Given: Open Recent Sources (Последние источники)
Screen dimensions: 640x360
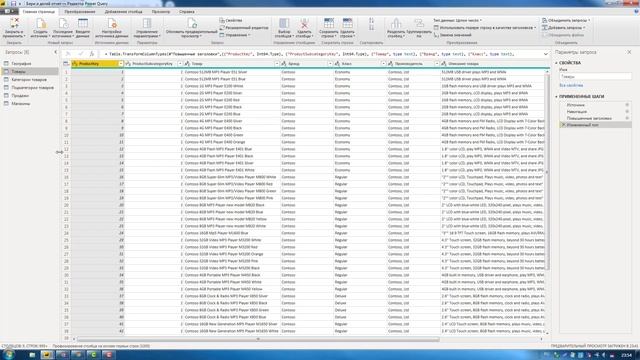Looking at the screenshot, I should (62, 27).
